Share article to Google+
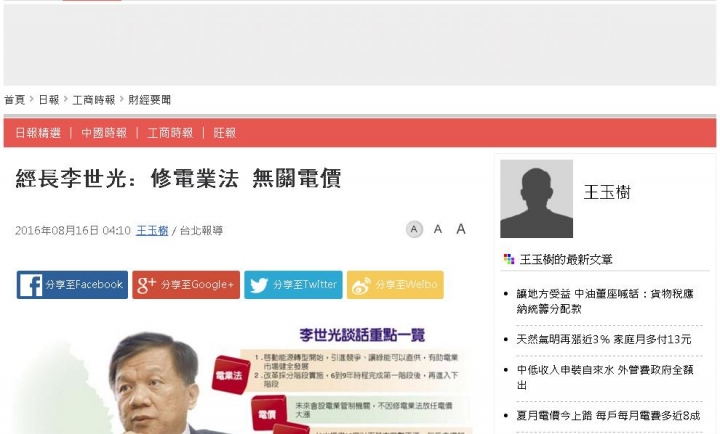The width and height of the screenshot is (720, 434). tap(186, 285)
